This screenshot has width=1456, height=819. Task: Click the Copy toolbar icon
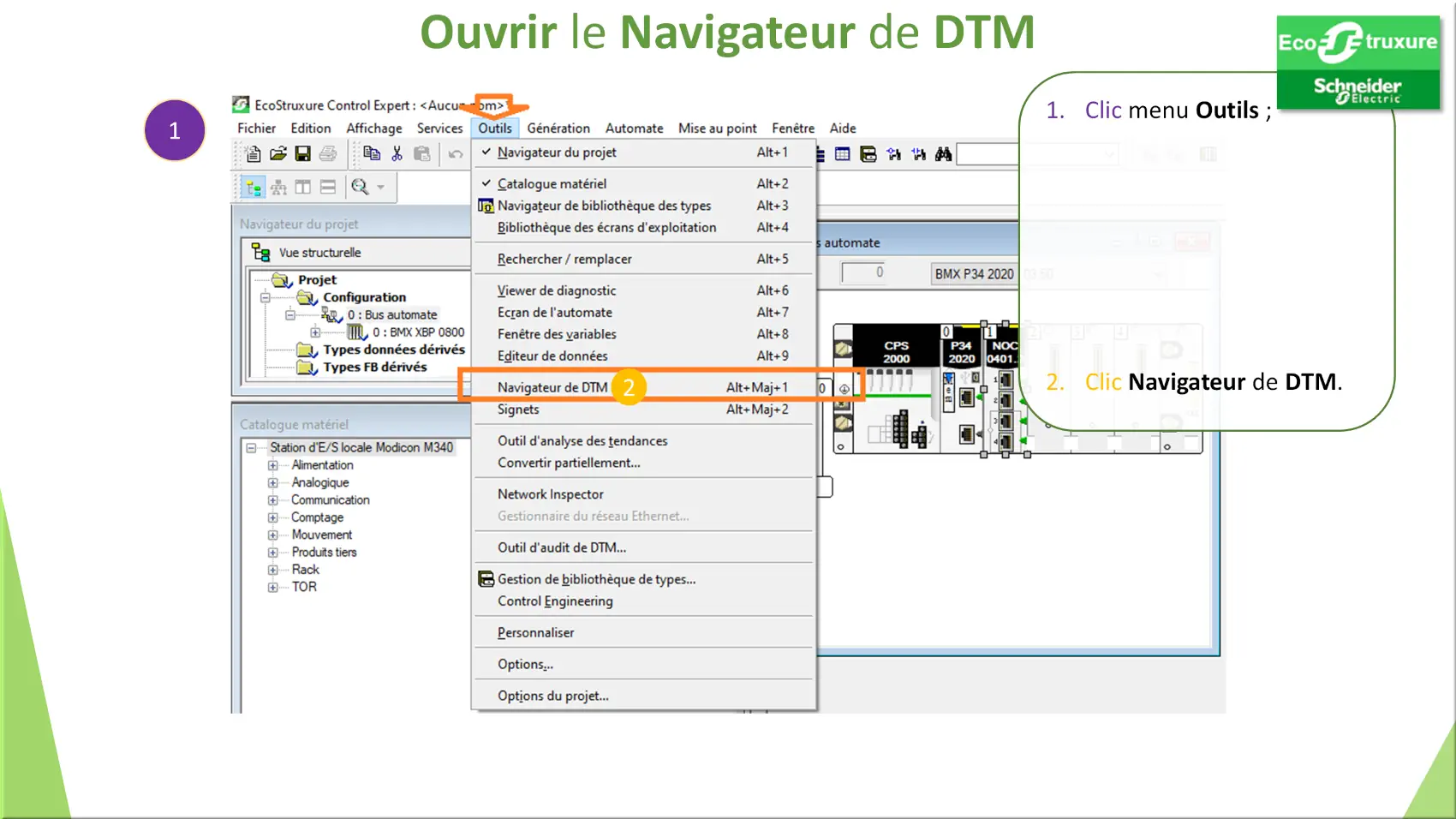point(372,153)
